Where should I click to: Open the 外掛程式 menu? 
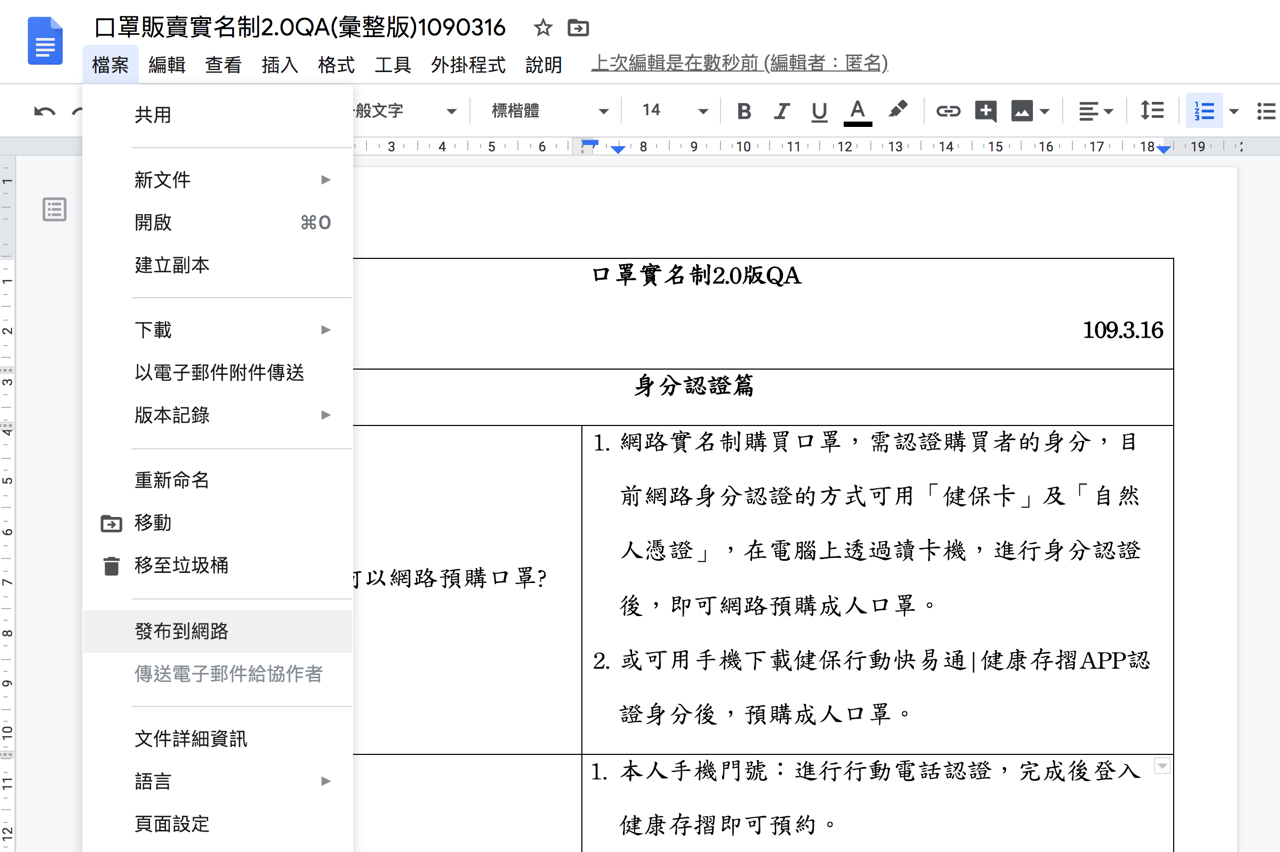(x=468, y=65)
